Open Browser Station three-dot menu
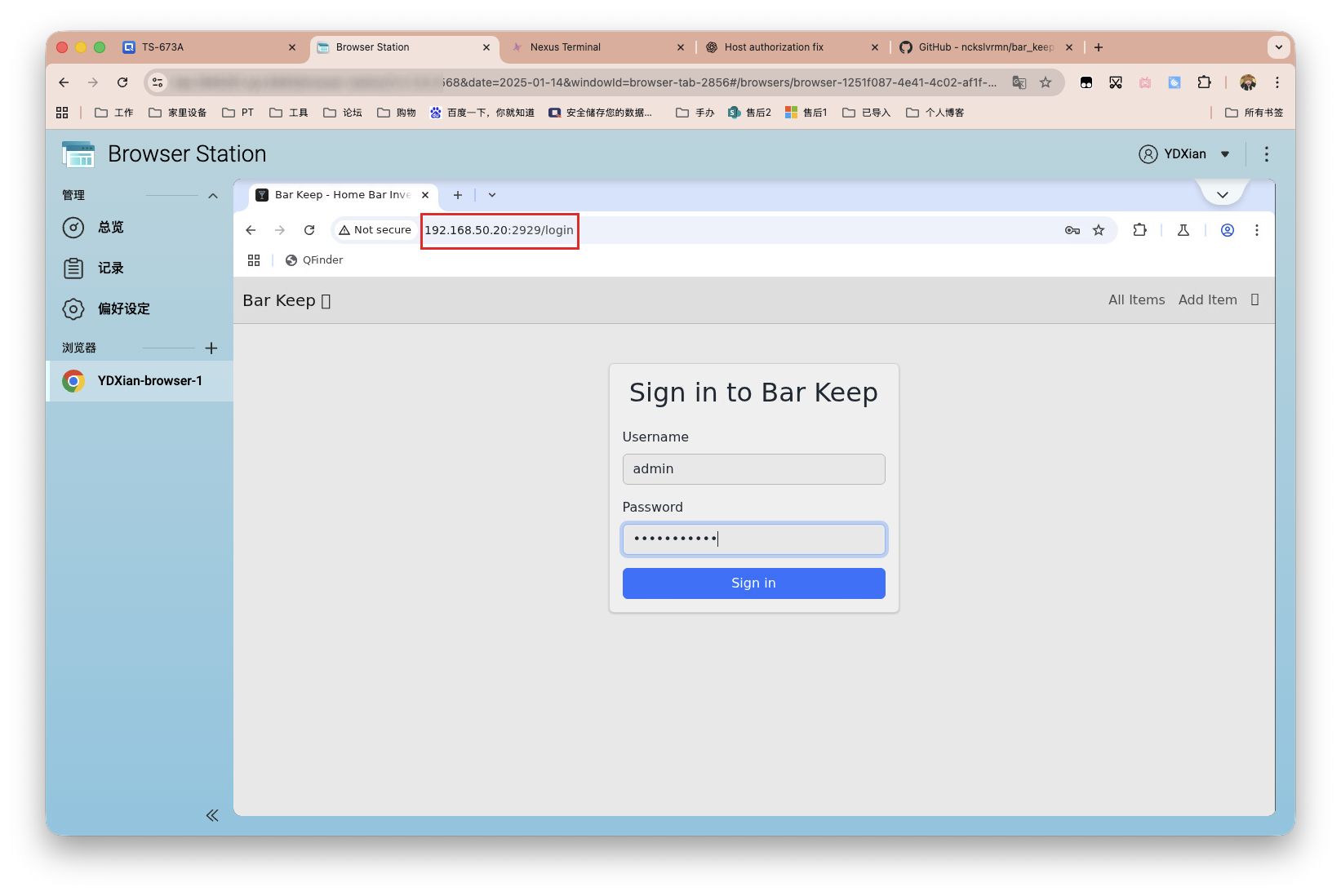The height and width of the screenshot is (896, 1341). click(x=1266, y=154)
